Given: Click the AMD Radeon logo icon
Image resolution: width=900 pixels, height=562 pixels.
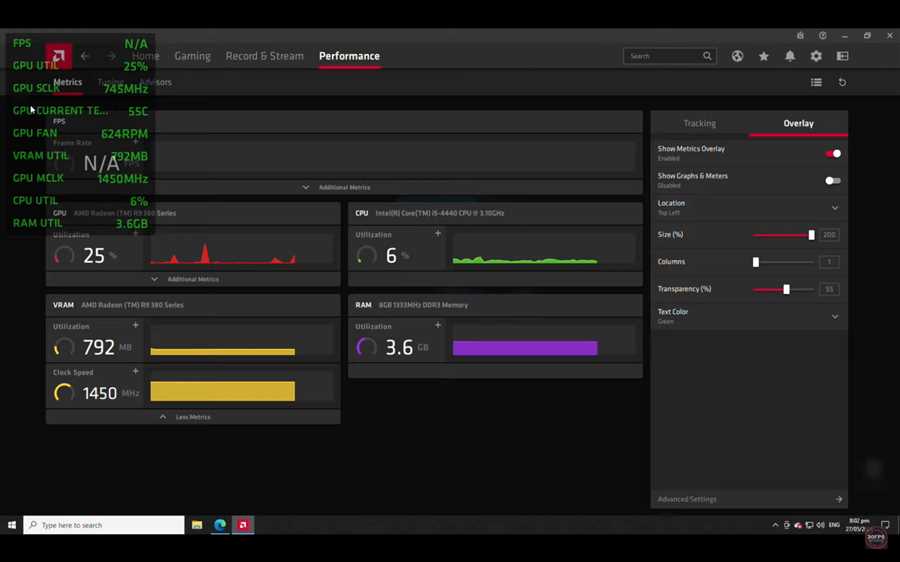Looking at the screenshot, I should [59, 56].
